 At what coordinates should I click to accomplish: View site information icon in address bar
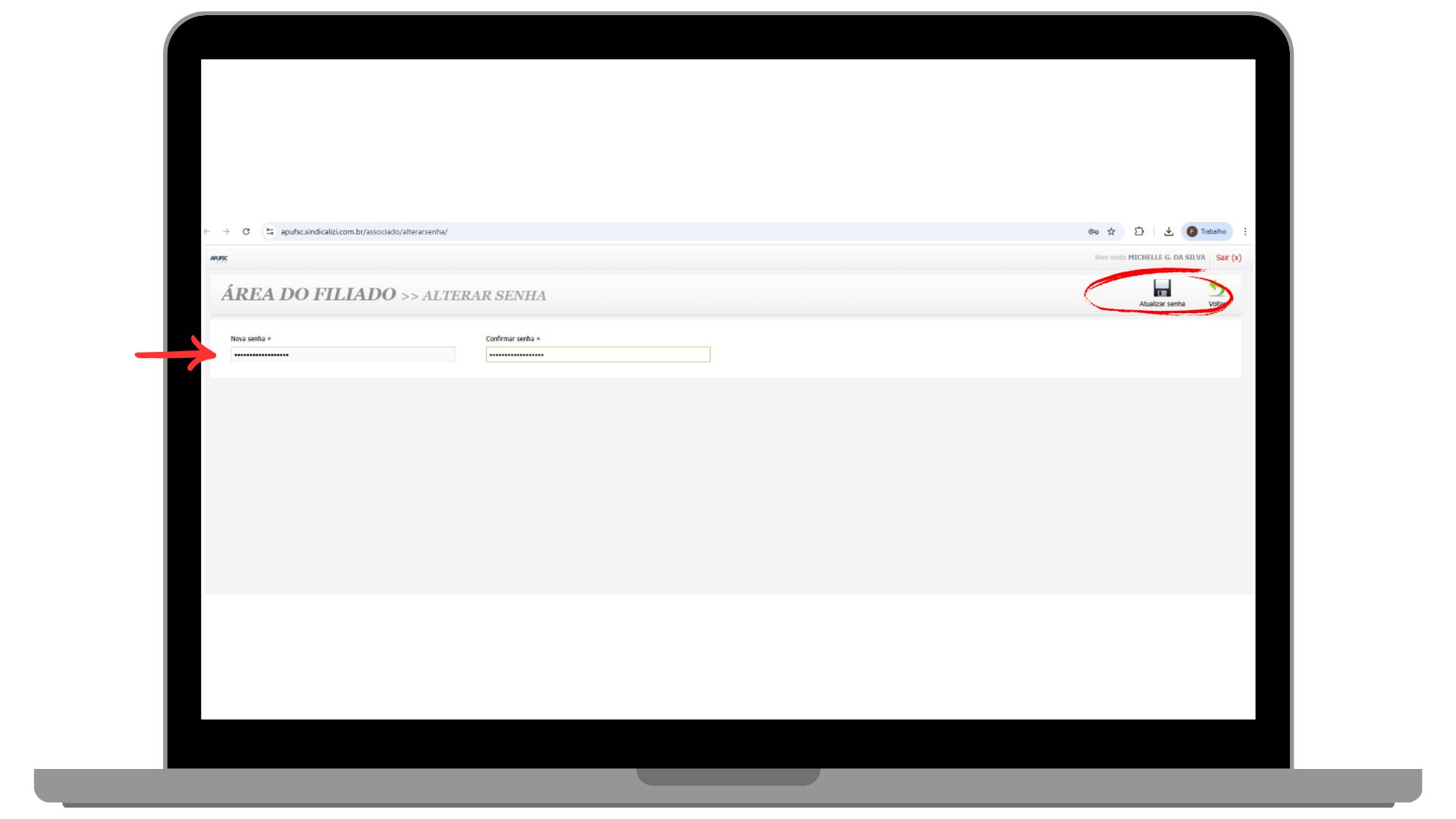[x=270, y=232]
